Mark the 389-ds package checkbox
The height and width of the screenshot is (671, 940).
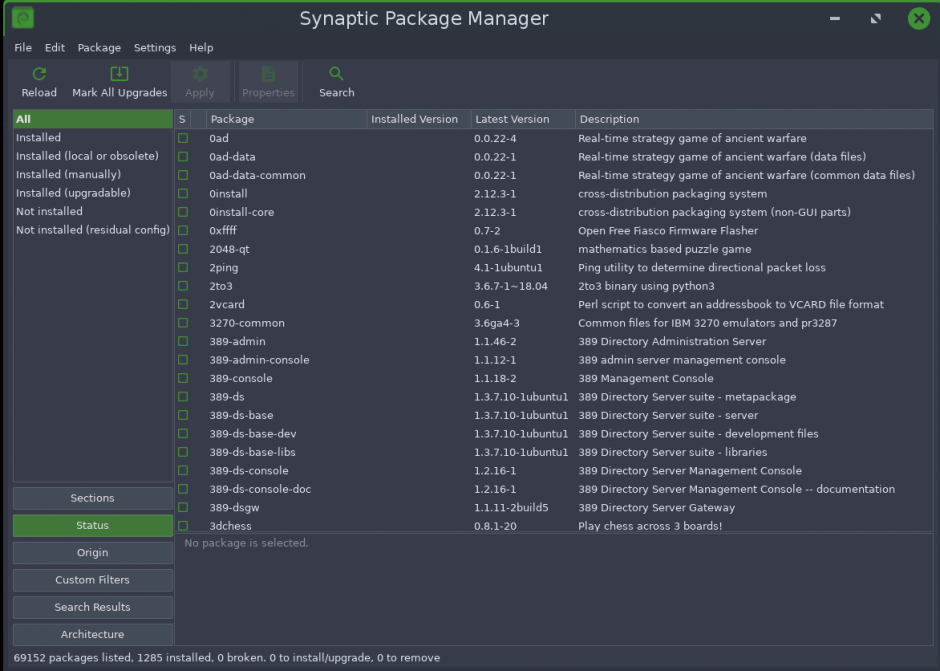(182, 397)
